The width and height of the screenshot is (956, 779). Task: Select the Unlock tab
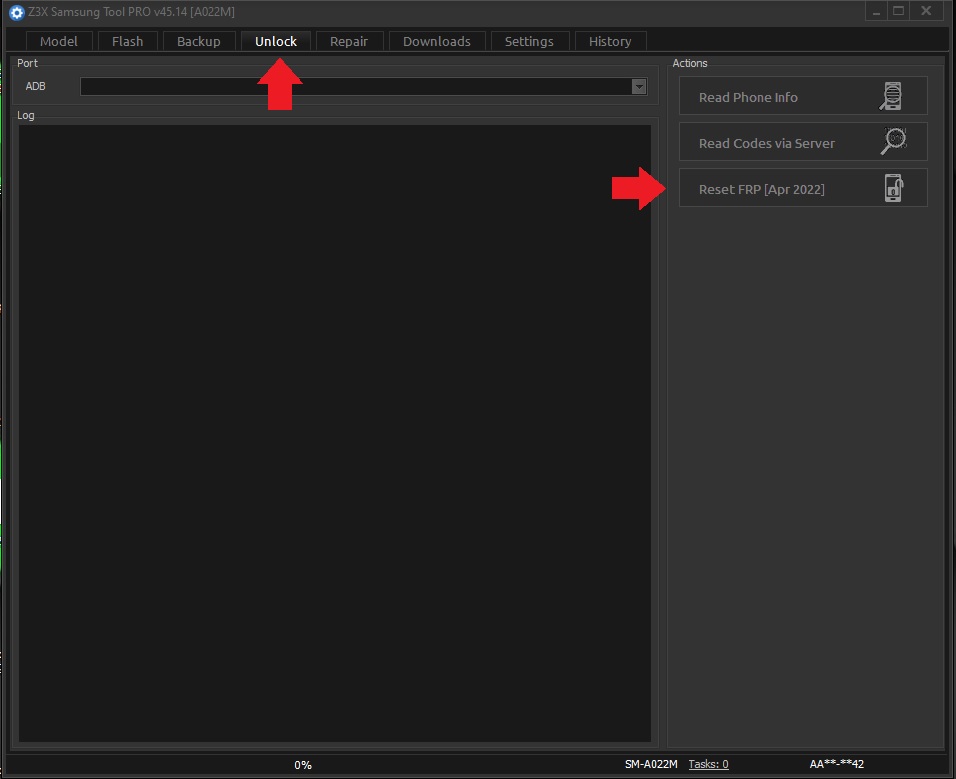coord(276,41)
